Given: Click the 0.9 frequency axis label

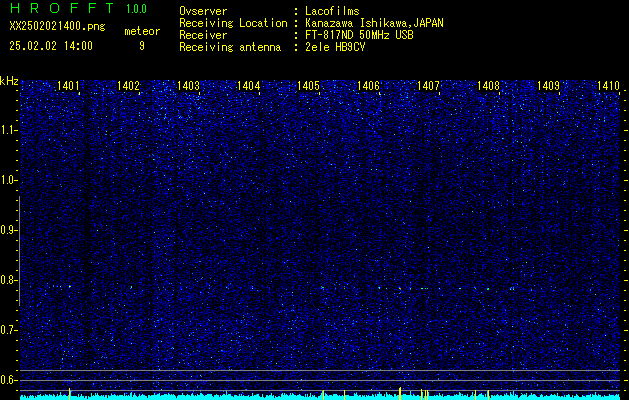Looking at the screenshot, I should click(x=8, y=230).
